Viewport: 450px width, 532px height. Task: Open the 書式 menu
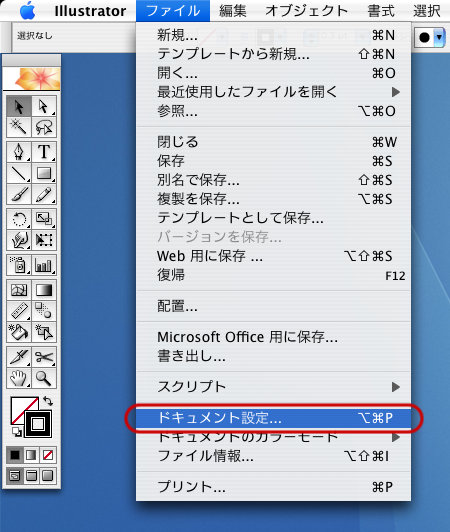point(381,11)
